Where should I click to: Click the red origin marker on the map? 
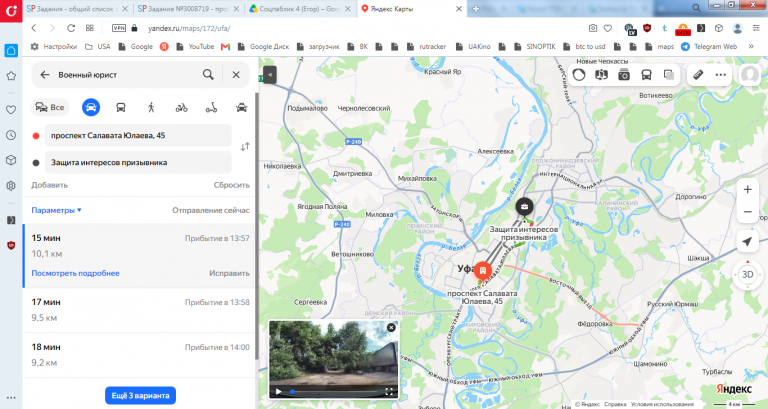coord(483,270)
